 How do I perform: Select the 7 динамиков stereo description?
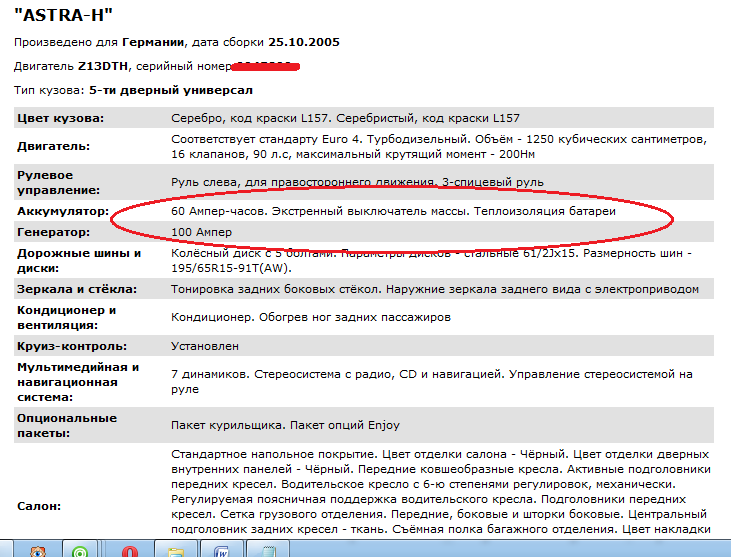point(432,382)
